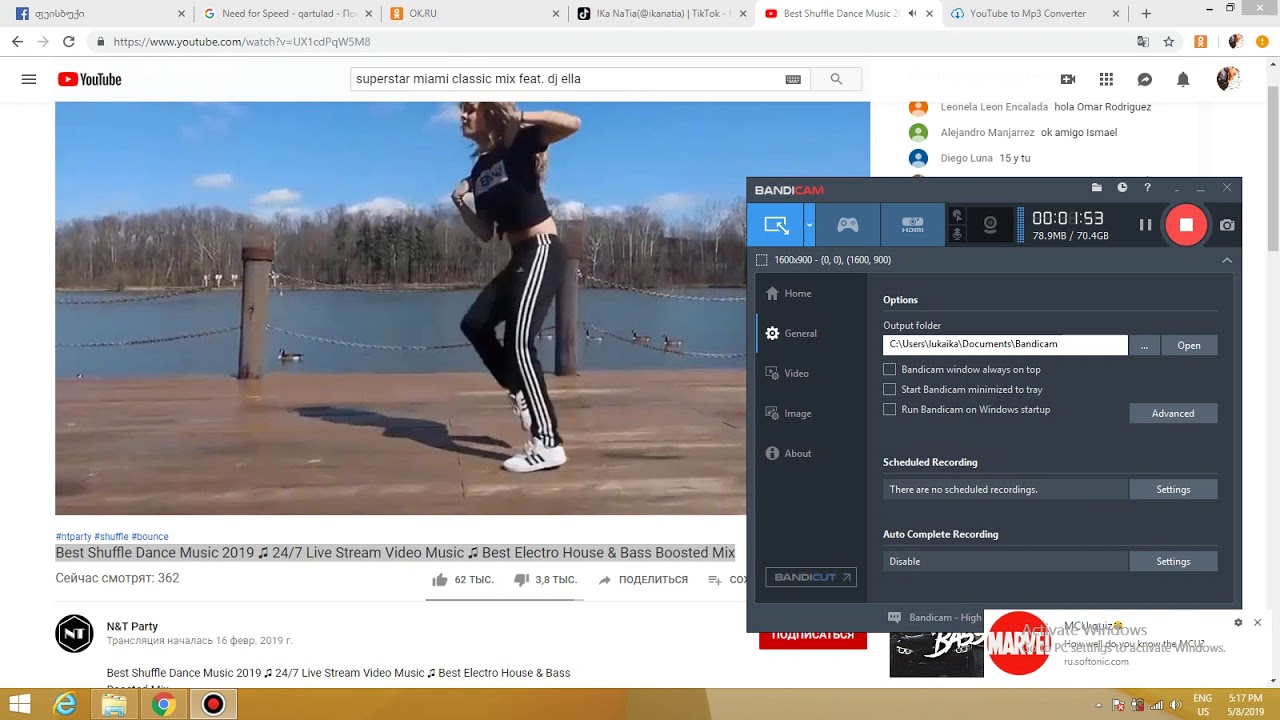Open screen recording mode dropdown arrow
Screen dimensions: 1280x720
point(809,225)
